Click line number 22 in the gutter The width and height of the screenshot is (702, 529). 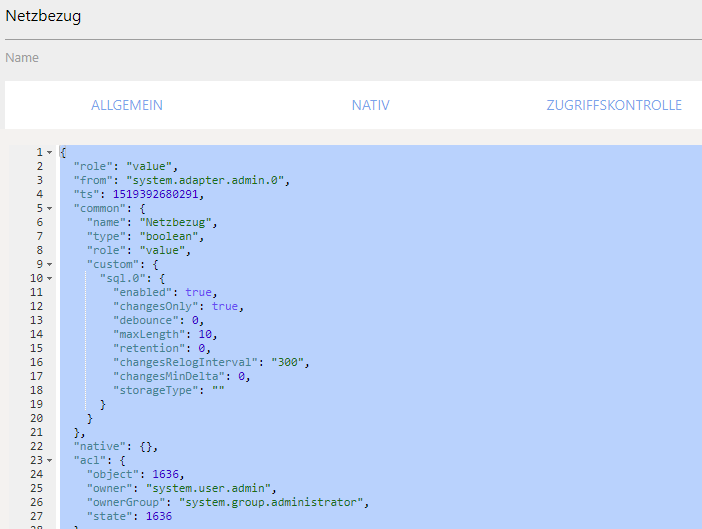(37, 446)
